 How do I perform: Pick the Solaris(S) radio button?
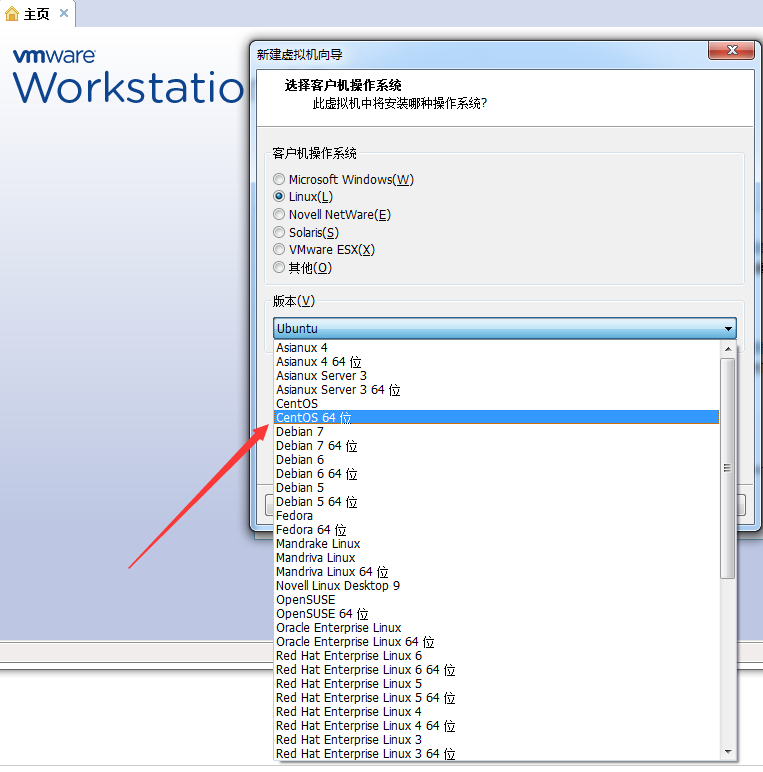(280, 232)
